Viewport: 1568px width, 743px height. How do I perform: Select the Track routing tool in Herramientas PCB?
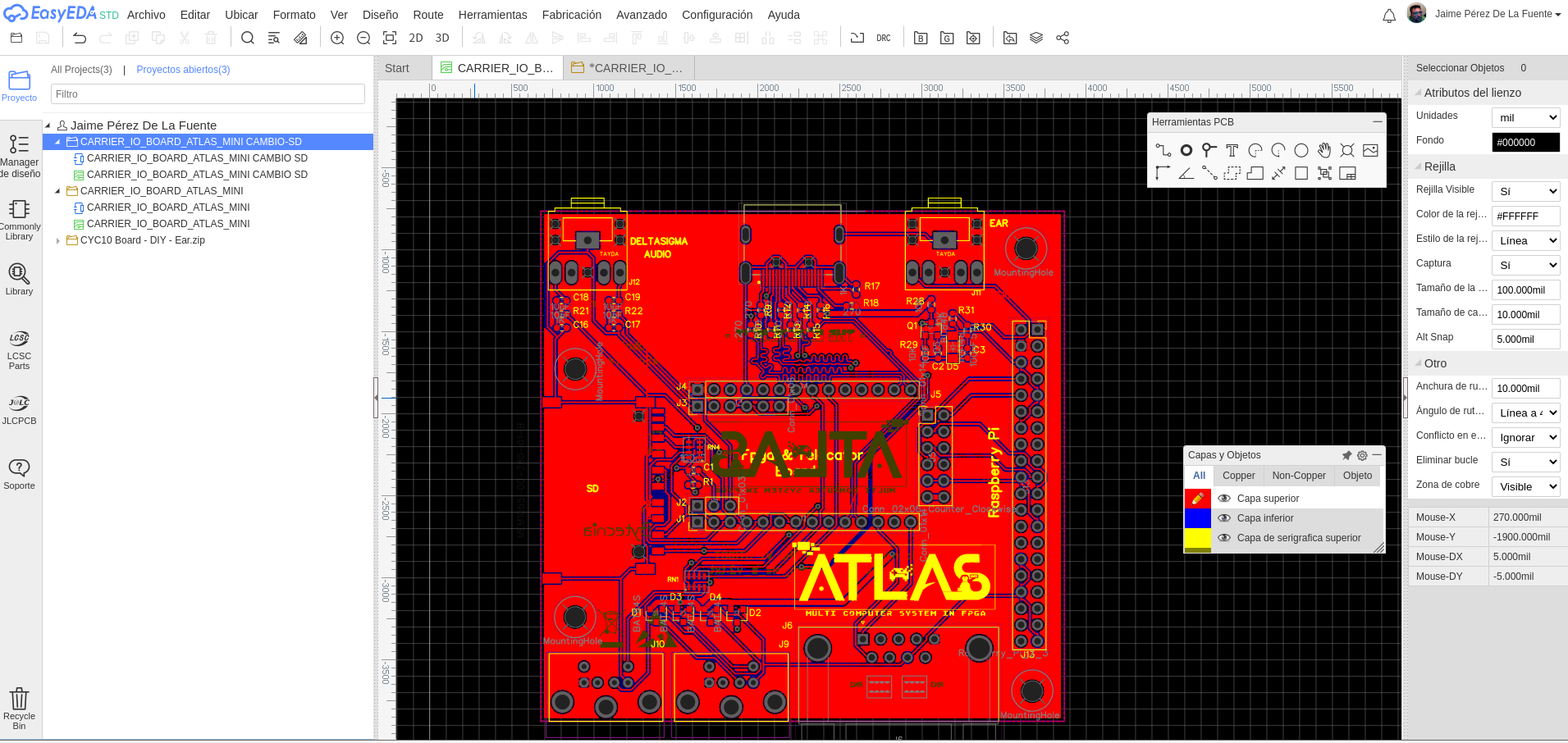point(1163,150)
